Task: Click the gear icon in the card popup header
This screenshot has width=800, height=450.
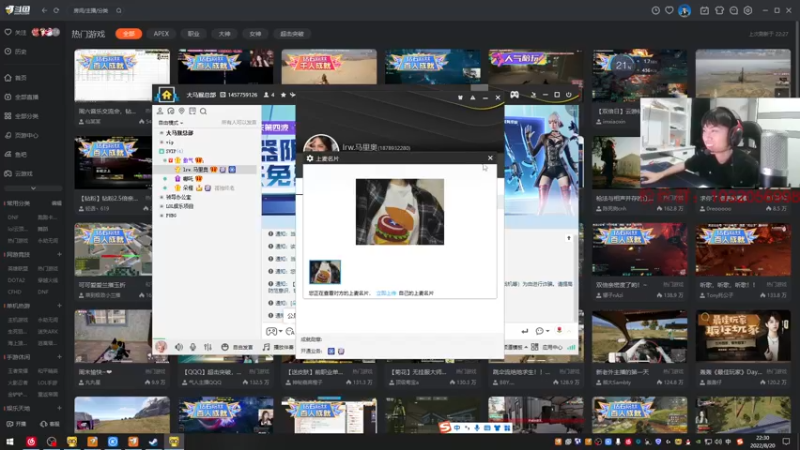Action: (x=310, y=159)
